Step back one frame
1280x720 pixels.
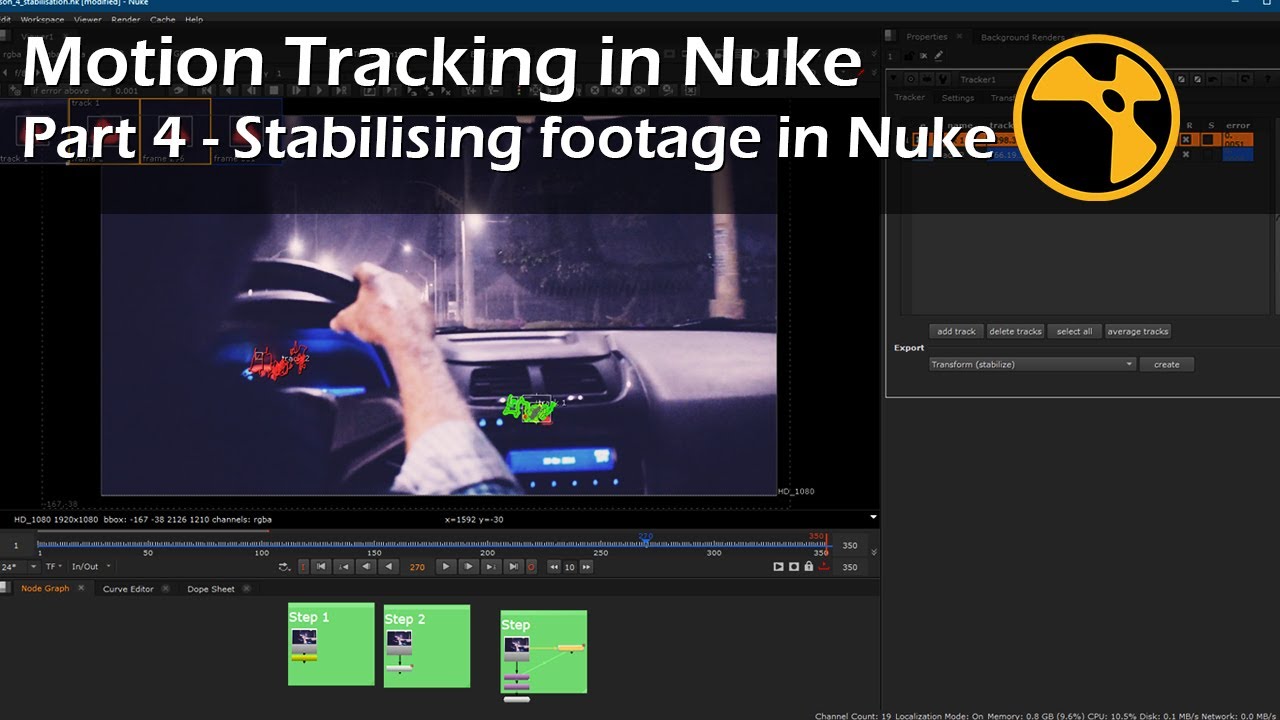366,566
